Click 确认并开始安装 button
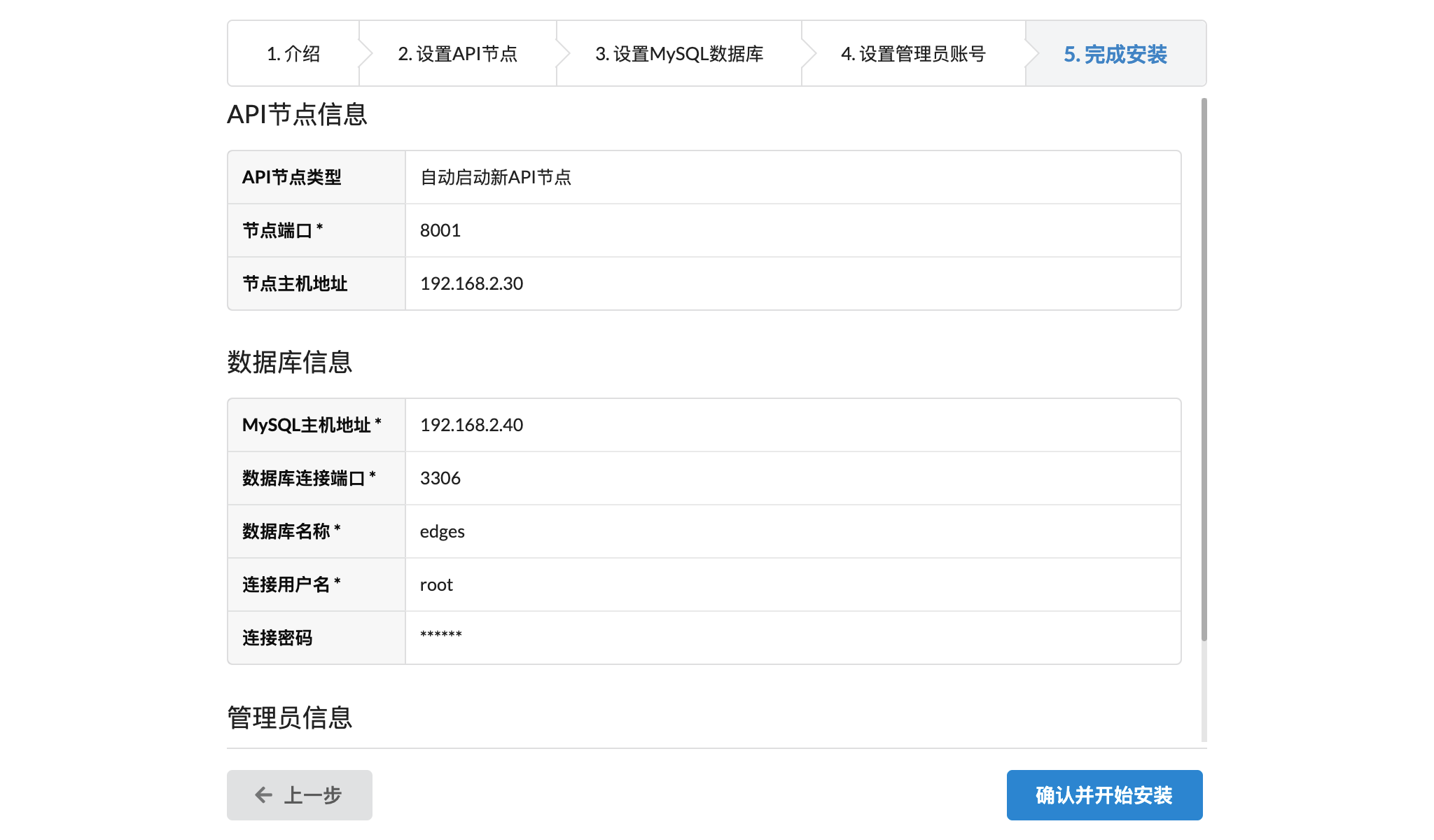 pos(1104,795)
